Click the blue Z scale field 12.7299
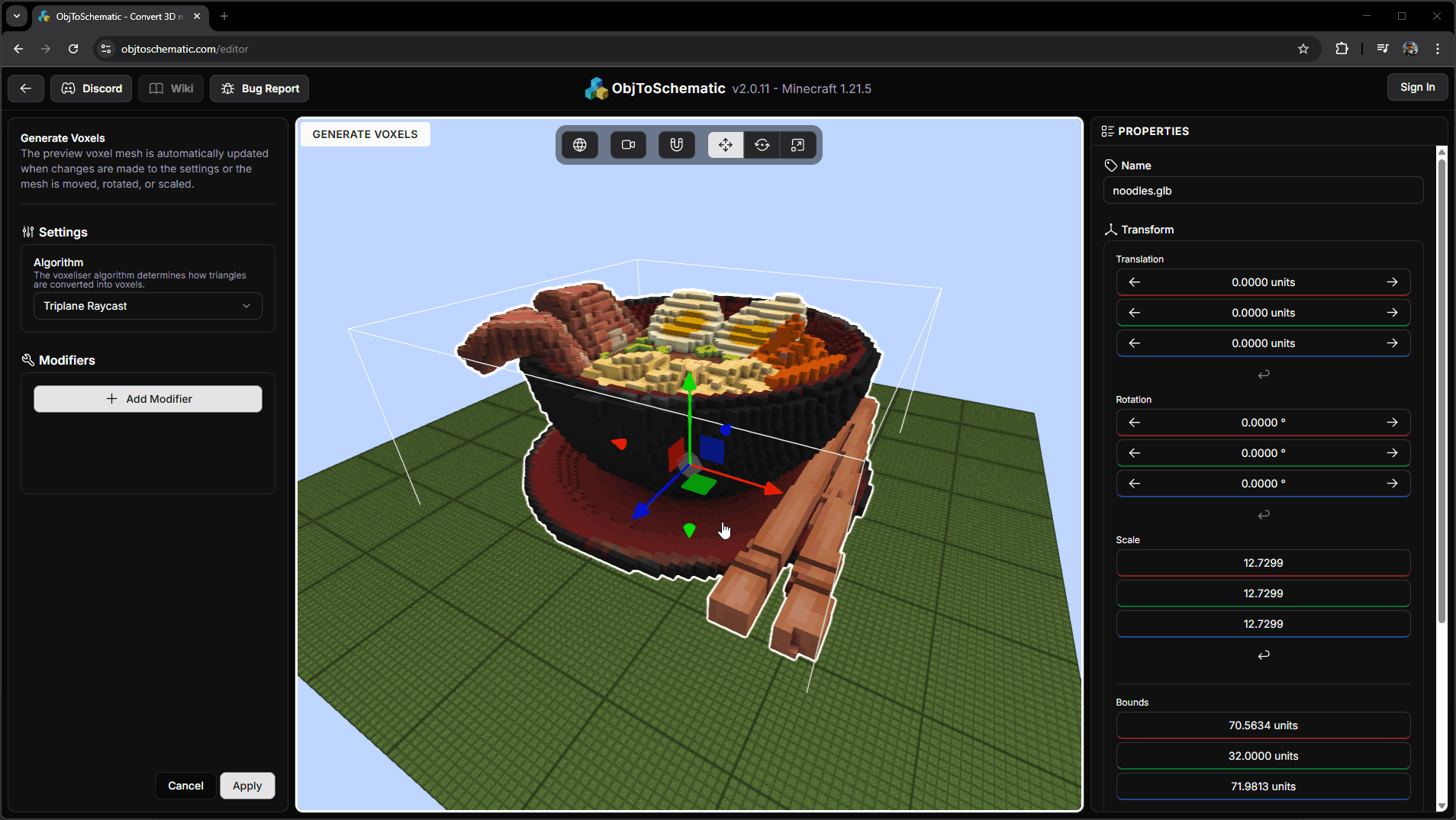This screenshot has width=1456, height=820. coord(1263,624)
